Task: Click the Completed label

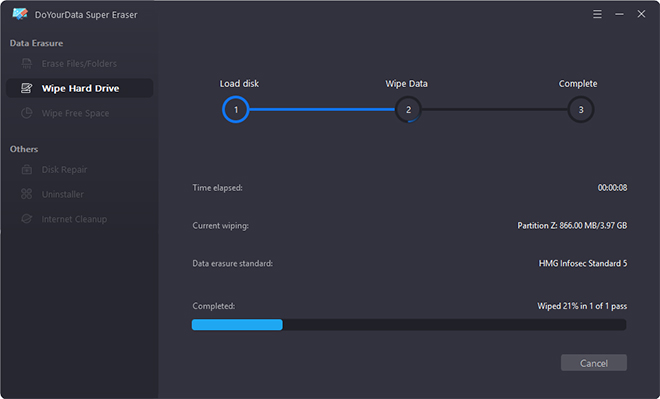Action: [214, 306]
